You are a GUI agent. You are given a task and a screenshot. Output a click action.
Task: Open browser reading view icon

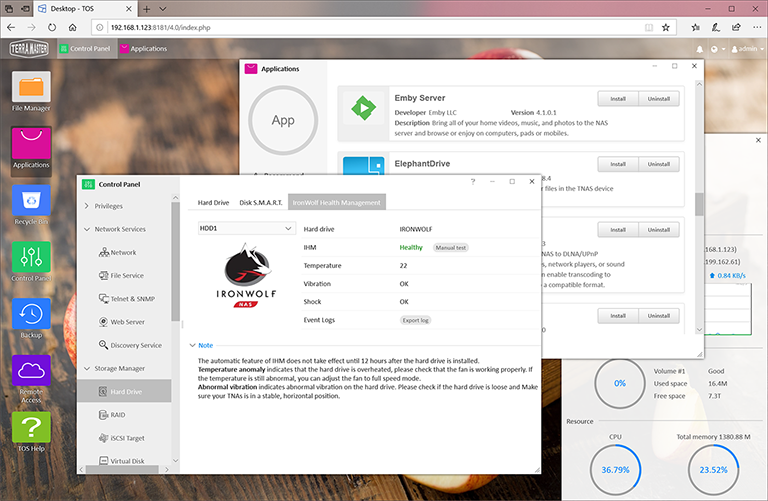[x=648, y=27]
